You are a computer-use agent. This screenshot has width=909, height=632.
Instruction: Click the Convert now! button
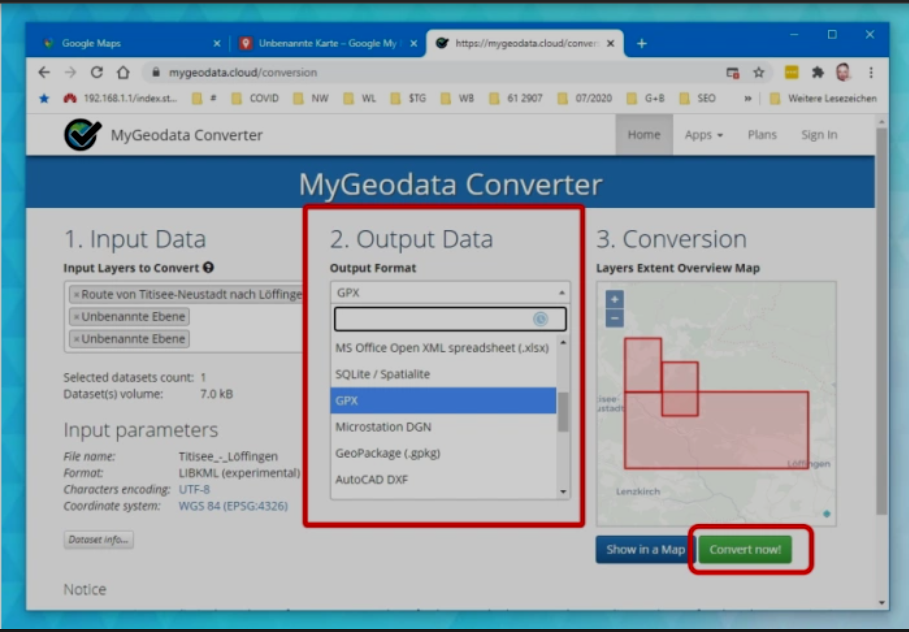pyautogui.click(x=745, y=549)
